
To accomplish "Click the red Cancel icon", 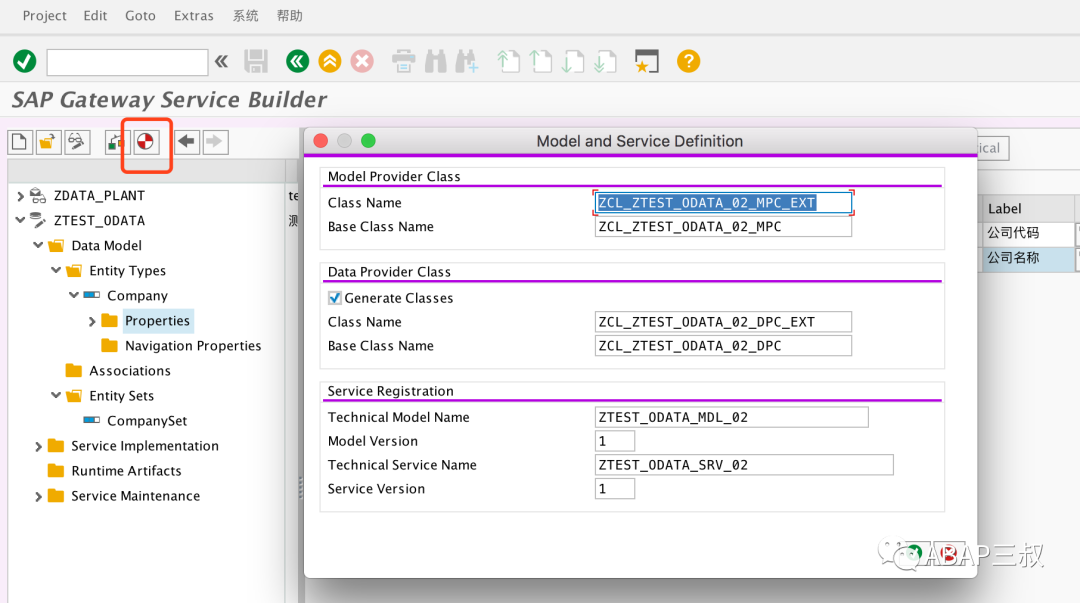I will 362,61.
